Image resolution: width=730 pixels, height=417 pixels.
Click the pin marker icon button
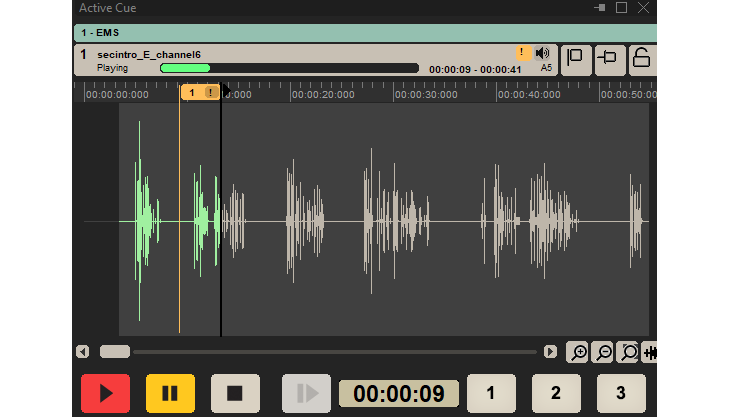tap(607, 59)
